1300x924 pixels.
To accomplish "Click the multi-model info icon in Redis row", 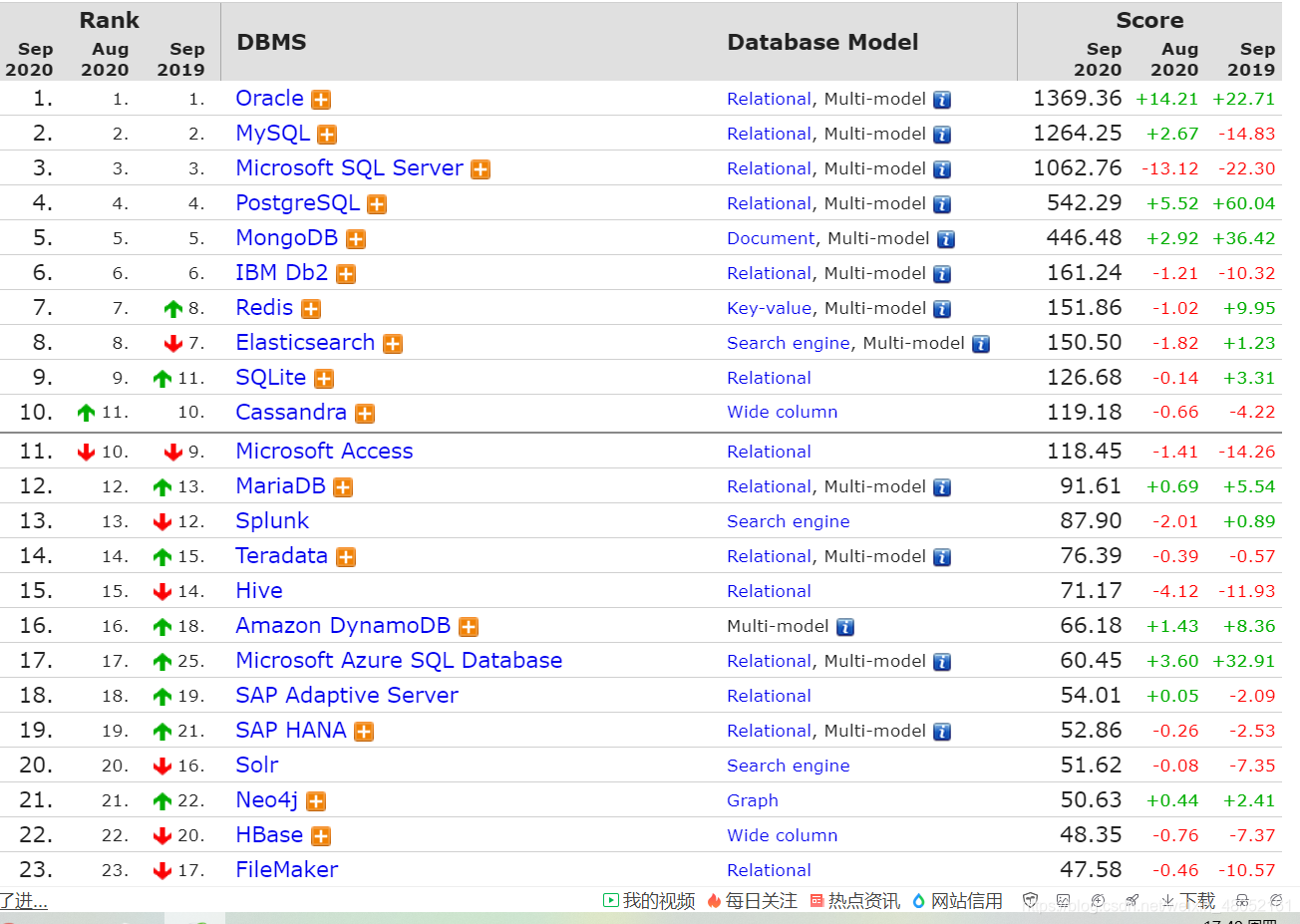I will (942, 309).
